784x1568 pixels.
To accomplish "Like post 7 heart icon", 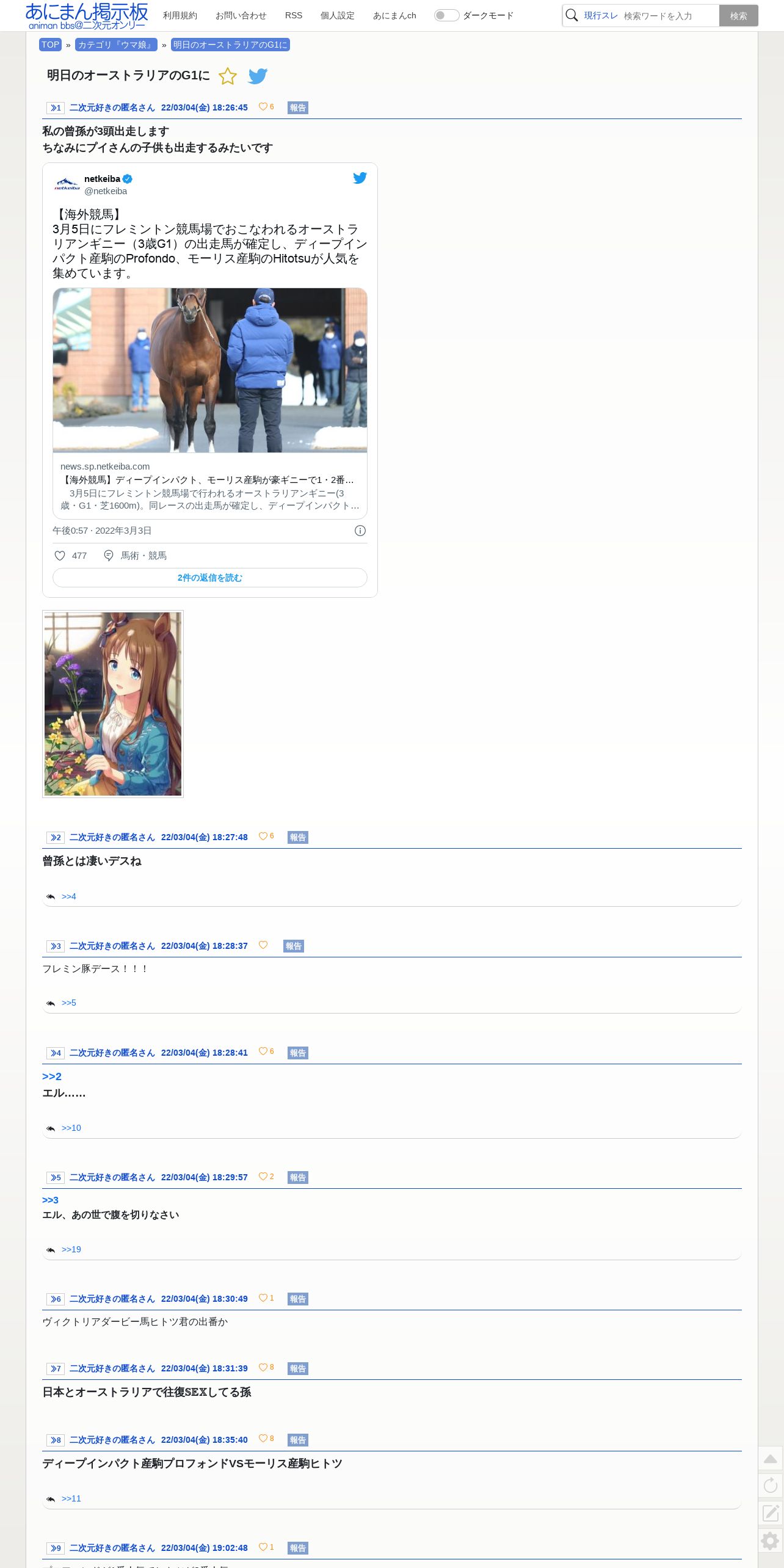I will pos(263,1368).
